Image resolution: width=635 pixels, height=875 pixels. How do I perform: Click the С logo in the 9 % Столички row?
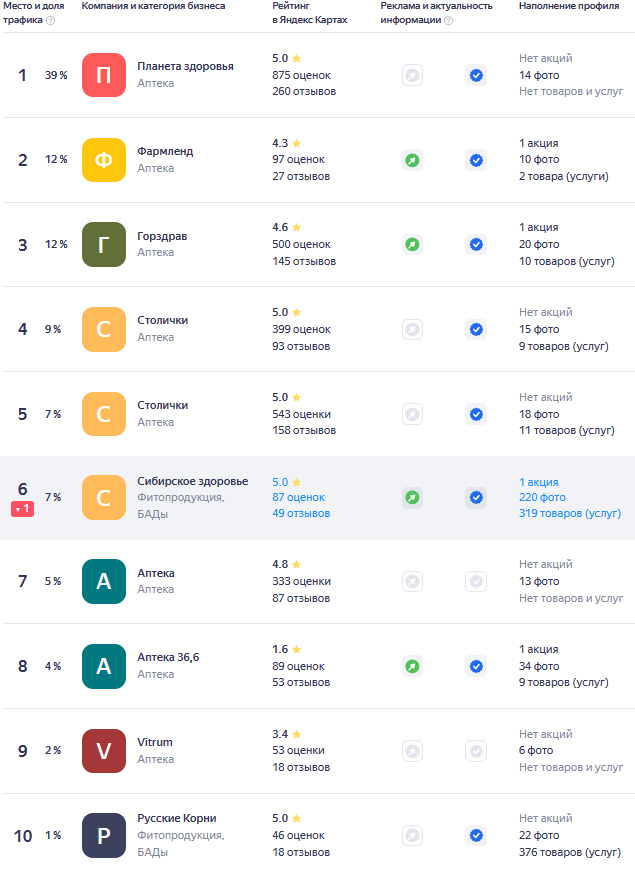pos(104,329)
